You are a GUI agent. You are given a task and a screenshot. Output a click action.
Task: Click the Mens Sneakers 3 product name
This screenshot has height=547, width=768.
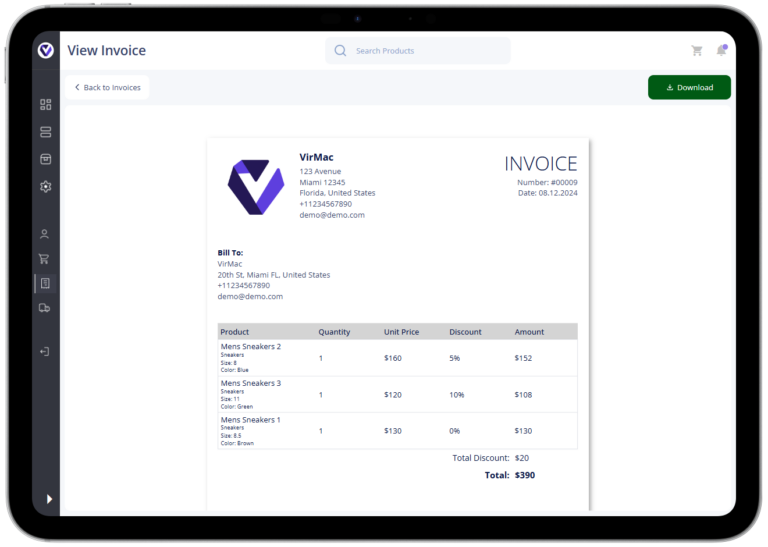(x=251, y=383)
